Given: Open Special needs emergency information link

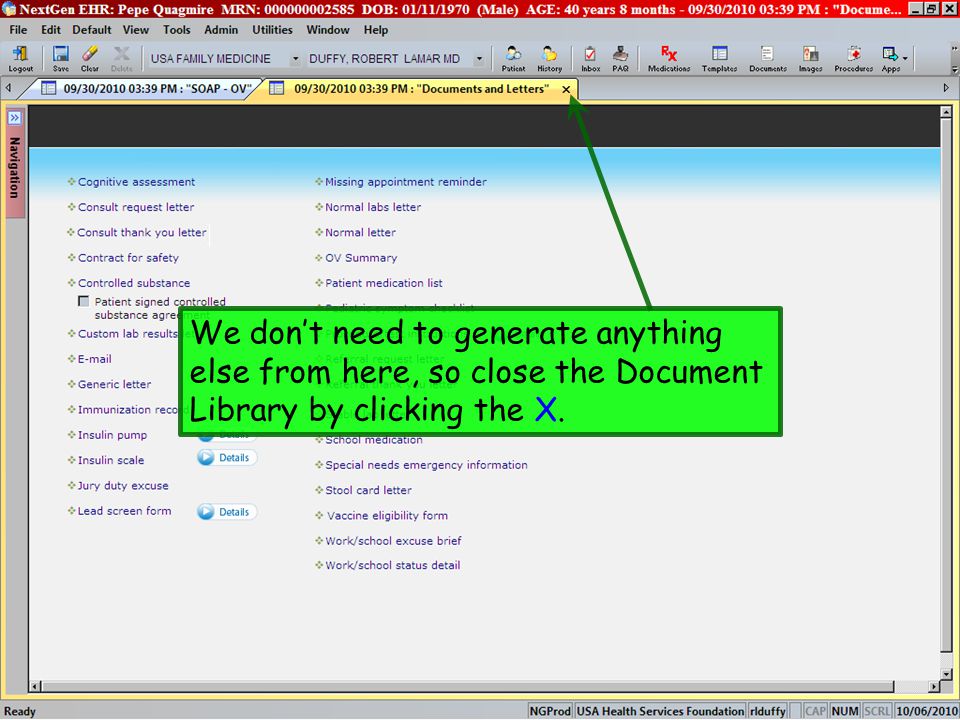Looking at the screenshot, I should 426,465.
